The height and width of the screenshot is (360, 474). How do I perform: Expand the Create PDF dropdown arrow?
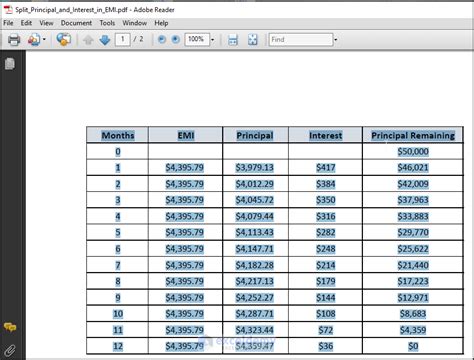pos(44,40)
